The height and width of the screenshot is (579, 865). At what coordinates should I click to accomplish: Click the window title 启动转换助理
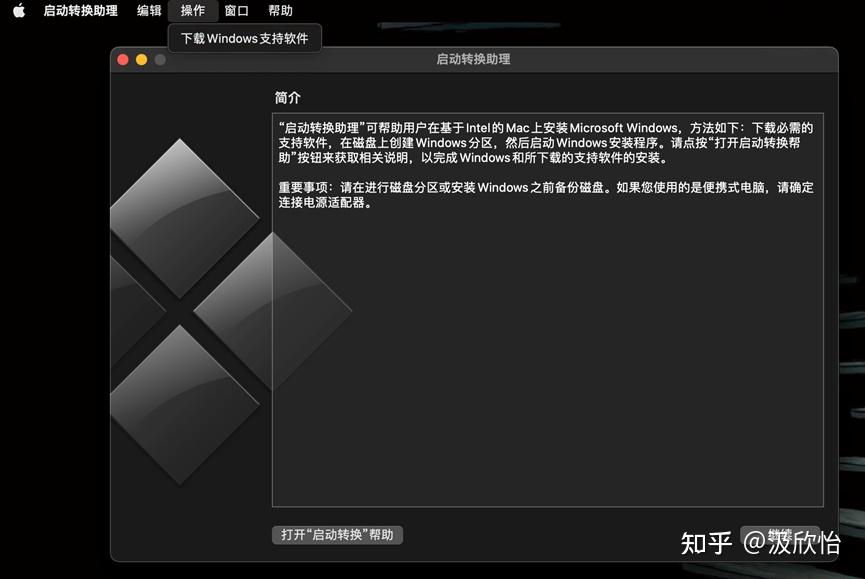pyautogui.click(x=473, y=59)
